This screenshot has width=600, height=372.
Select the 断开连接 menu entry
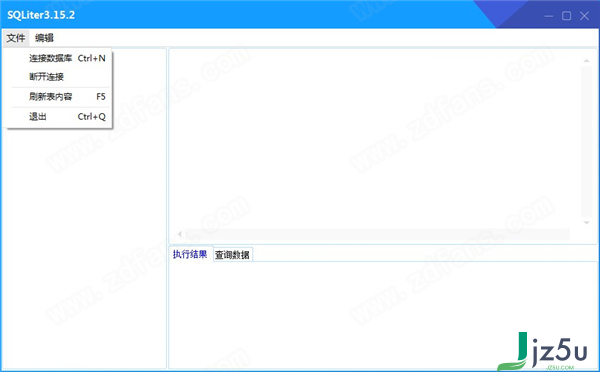tap(58, 77)
